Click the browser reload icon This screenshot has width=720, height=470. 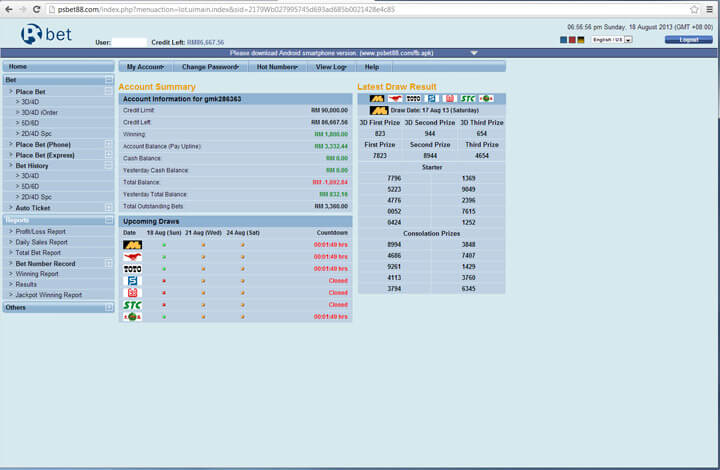(37, 9)
